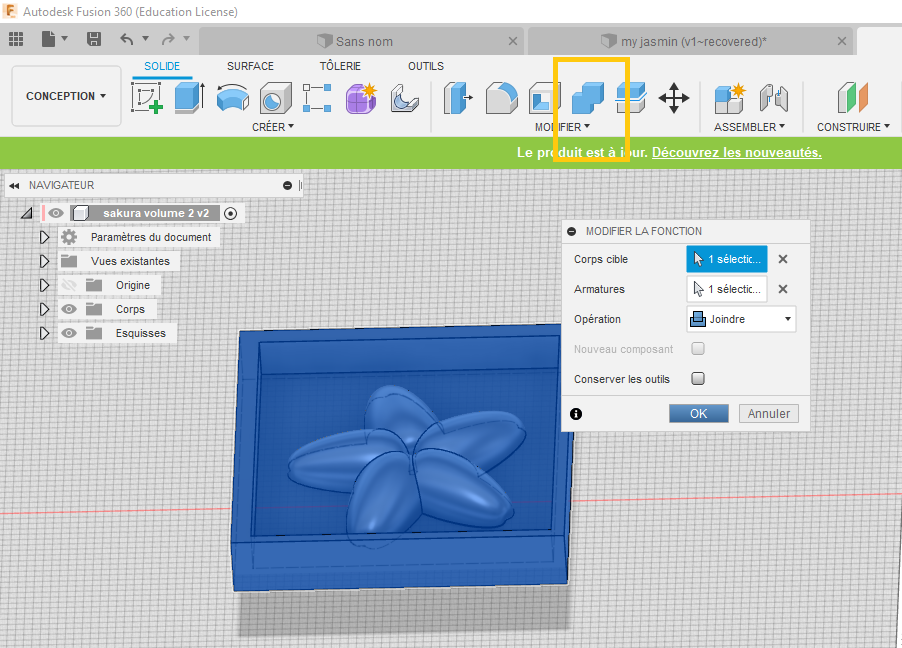Clear the Armatures selection

pos(783,289)
